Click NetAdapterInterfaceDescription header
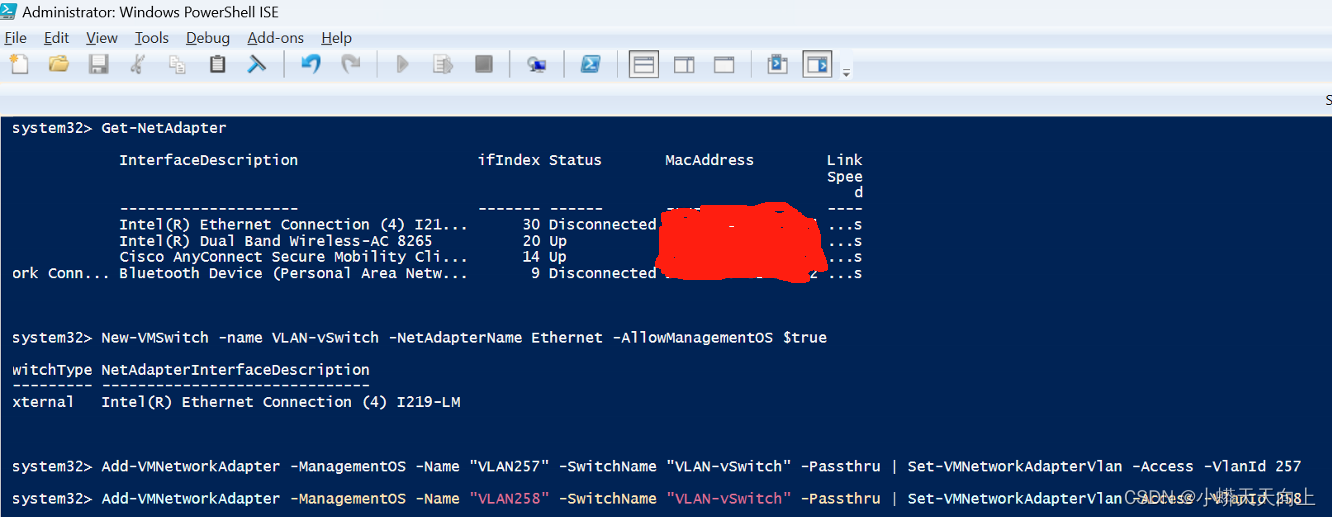Viewport: 1332px width, 517px height. (235, 370)
